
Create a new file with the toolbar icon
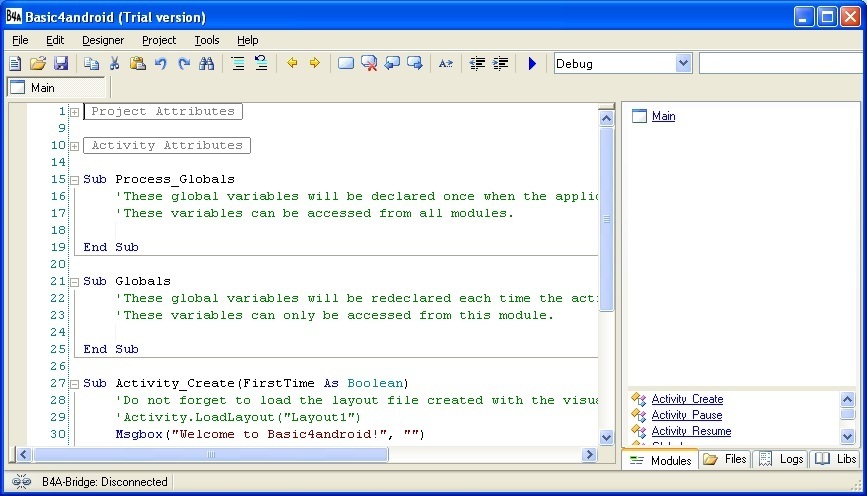(15, 64)
